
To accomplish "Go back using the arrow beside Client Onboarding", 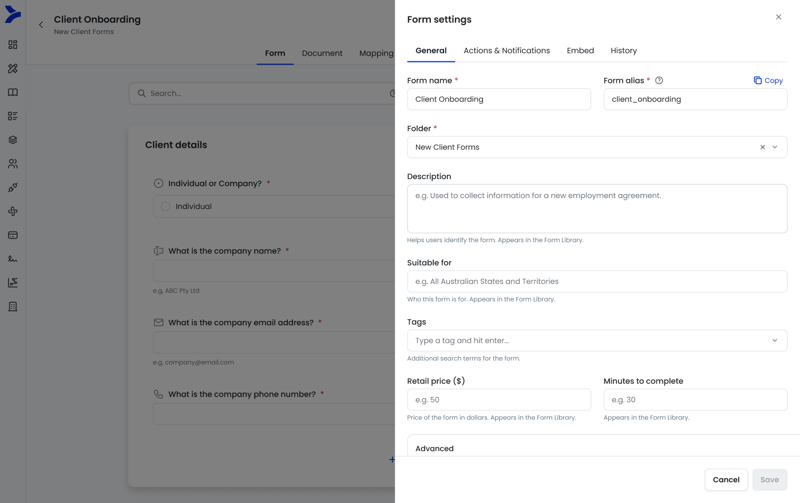I will tap(41, 24).
